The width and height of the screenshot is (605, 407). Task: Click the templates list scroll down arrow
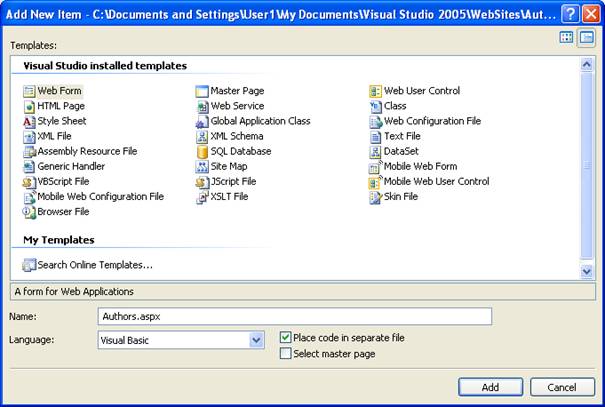(587, 270)
